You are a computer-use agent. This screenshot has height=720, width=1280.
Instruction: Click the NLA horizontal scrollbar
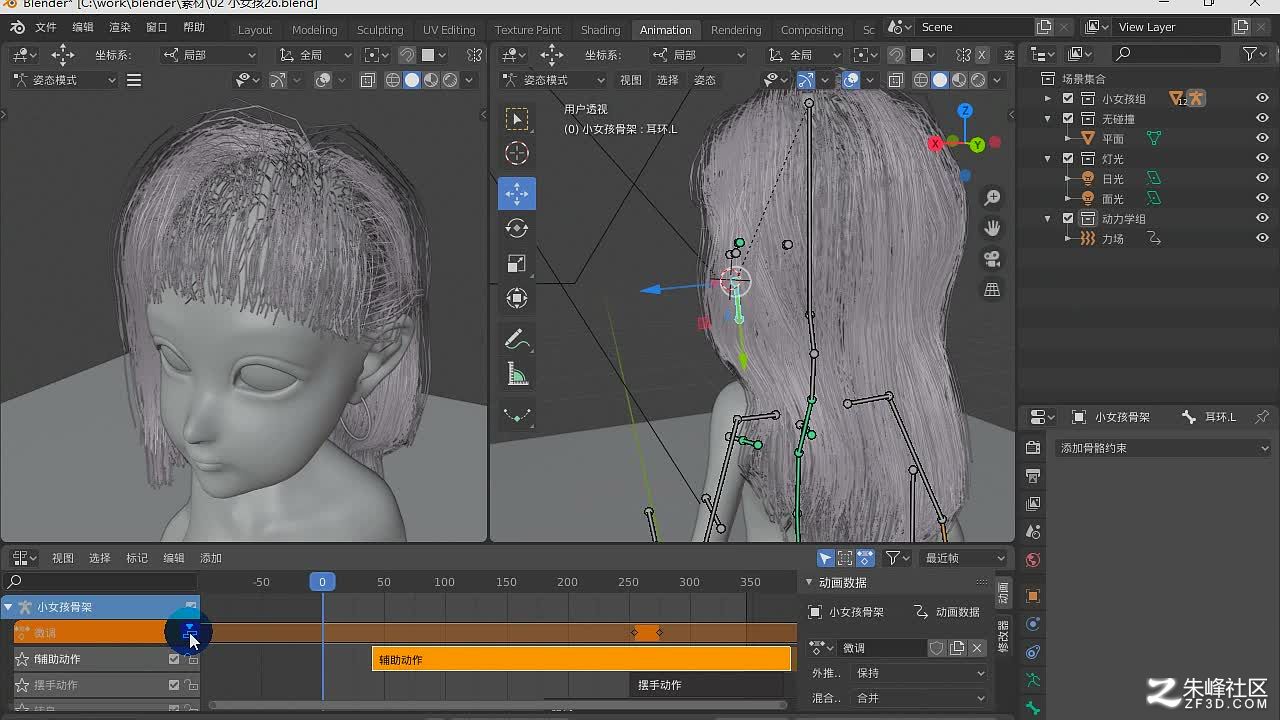tap(500, 706)
